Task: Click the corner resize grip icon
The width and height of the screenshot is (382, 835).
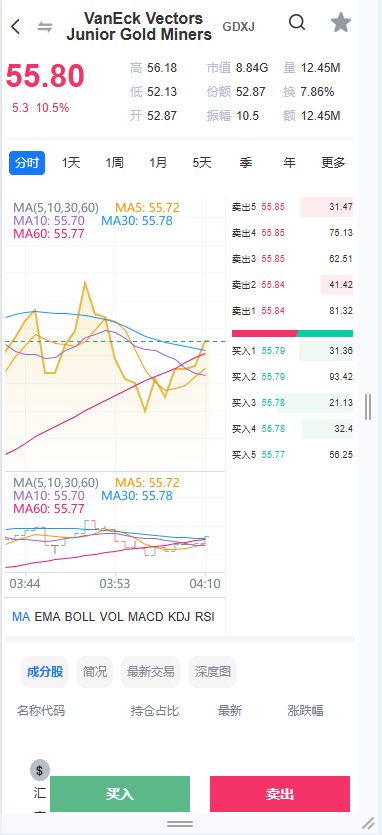Action: click(x=369, y=823)
